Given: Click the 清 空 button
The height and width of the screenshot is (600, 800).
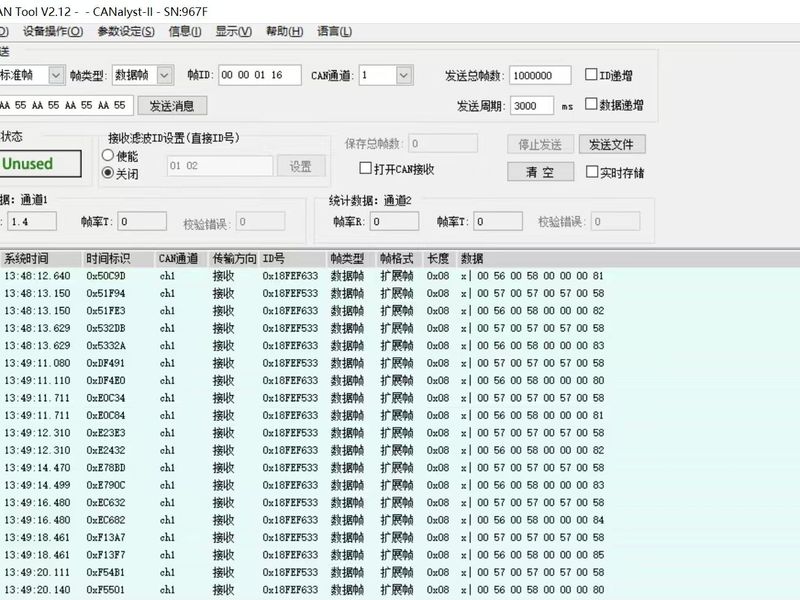Looking at the screenshot, I should pyautogui.click(x=540, y=172).
